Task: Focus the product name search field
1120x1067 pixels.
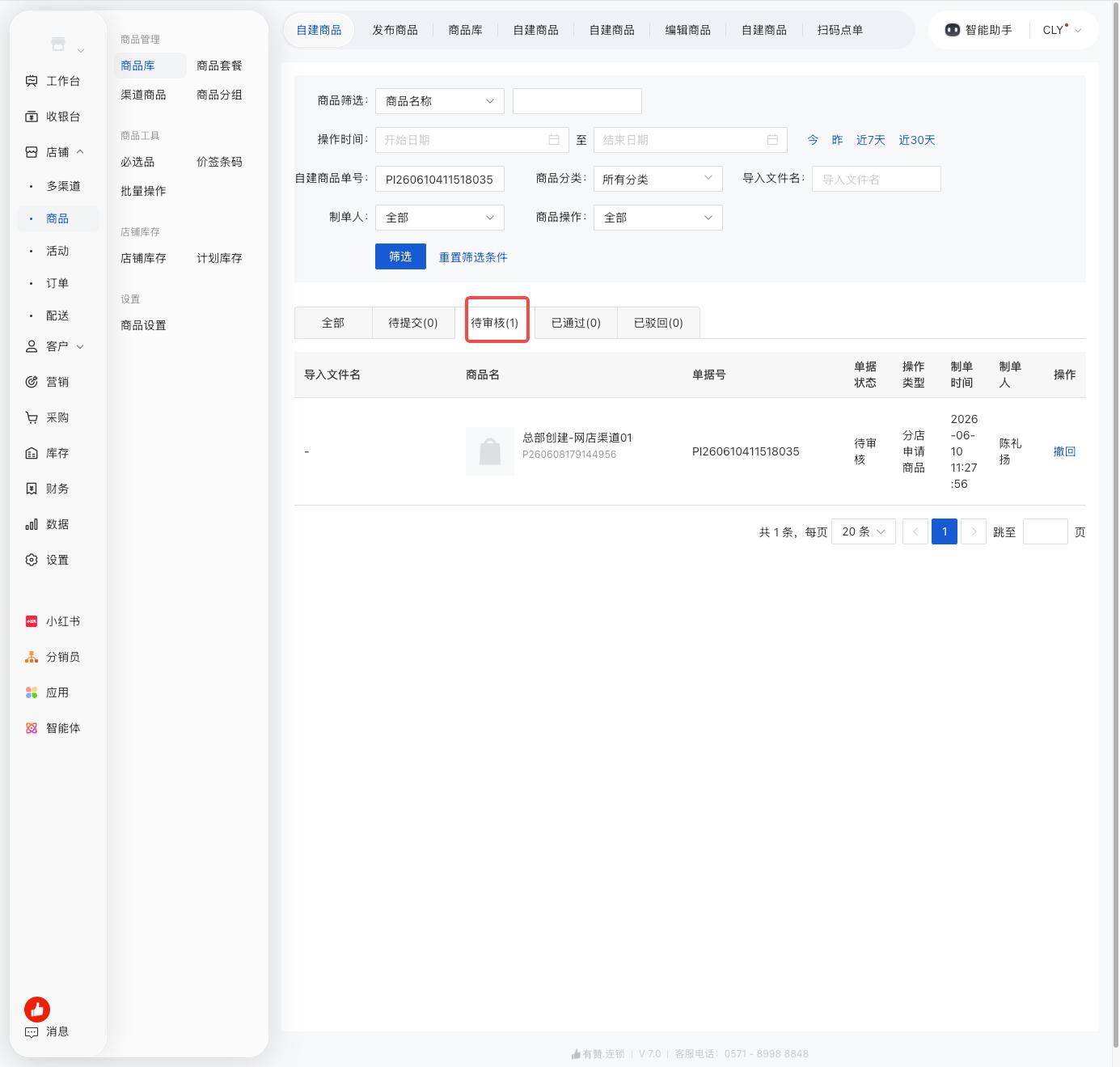Action: coord(577,101)
